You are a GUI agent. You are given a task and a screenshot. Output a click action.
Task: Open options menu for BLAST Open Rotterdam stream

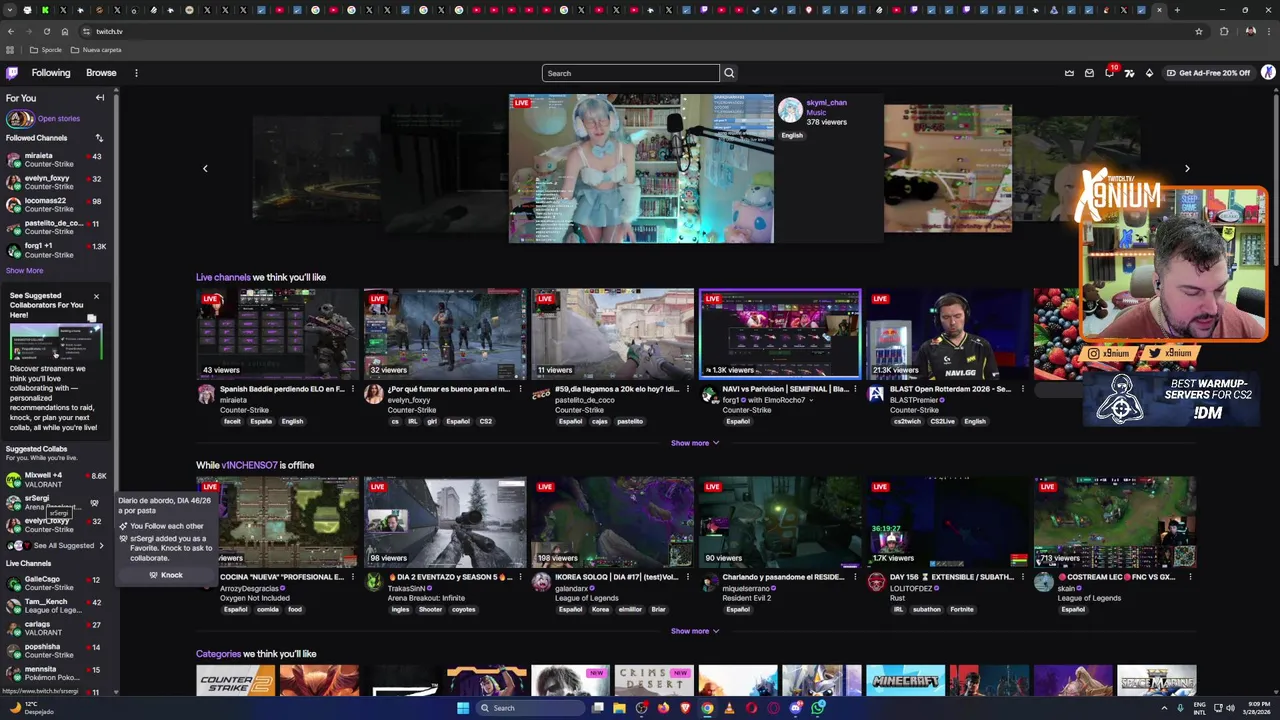pyautogui.click(x=1022, y=389)
